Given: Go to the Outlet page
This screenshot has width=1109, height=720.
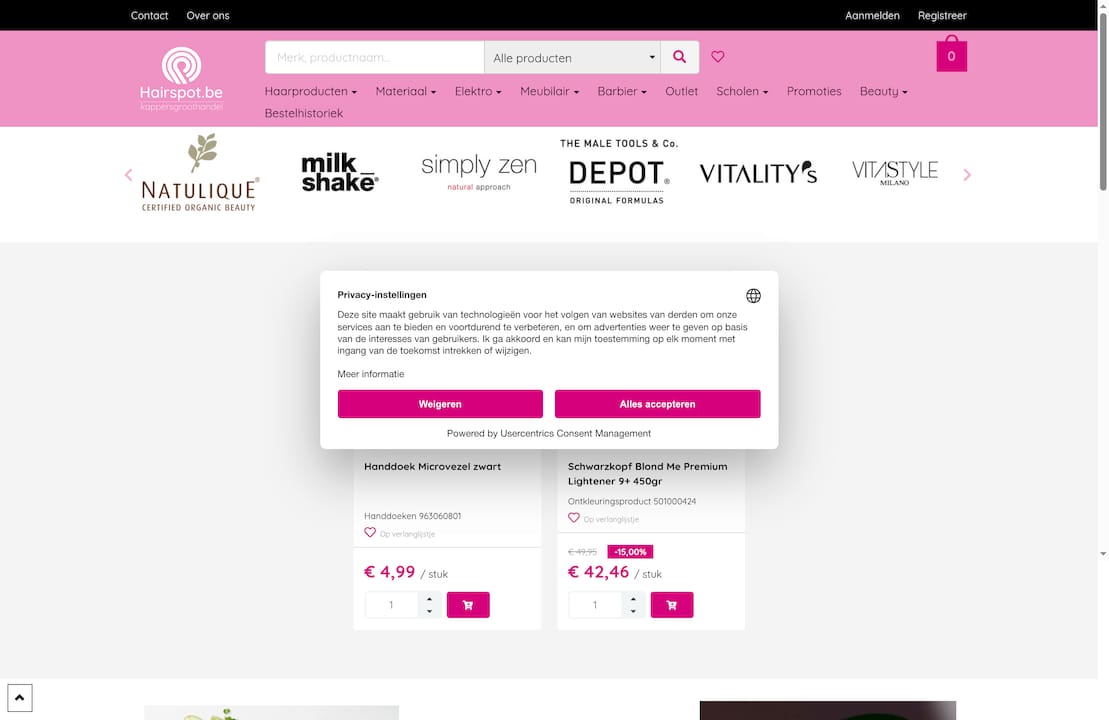Looking at the screenshot, I should 681,91.
